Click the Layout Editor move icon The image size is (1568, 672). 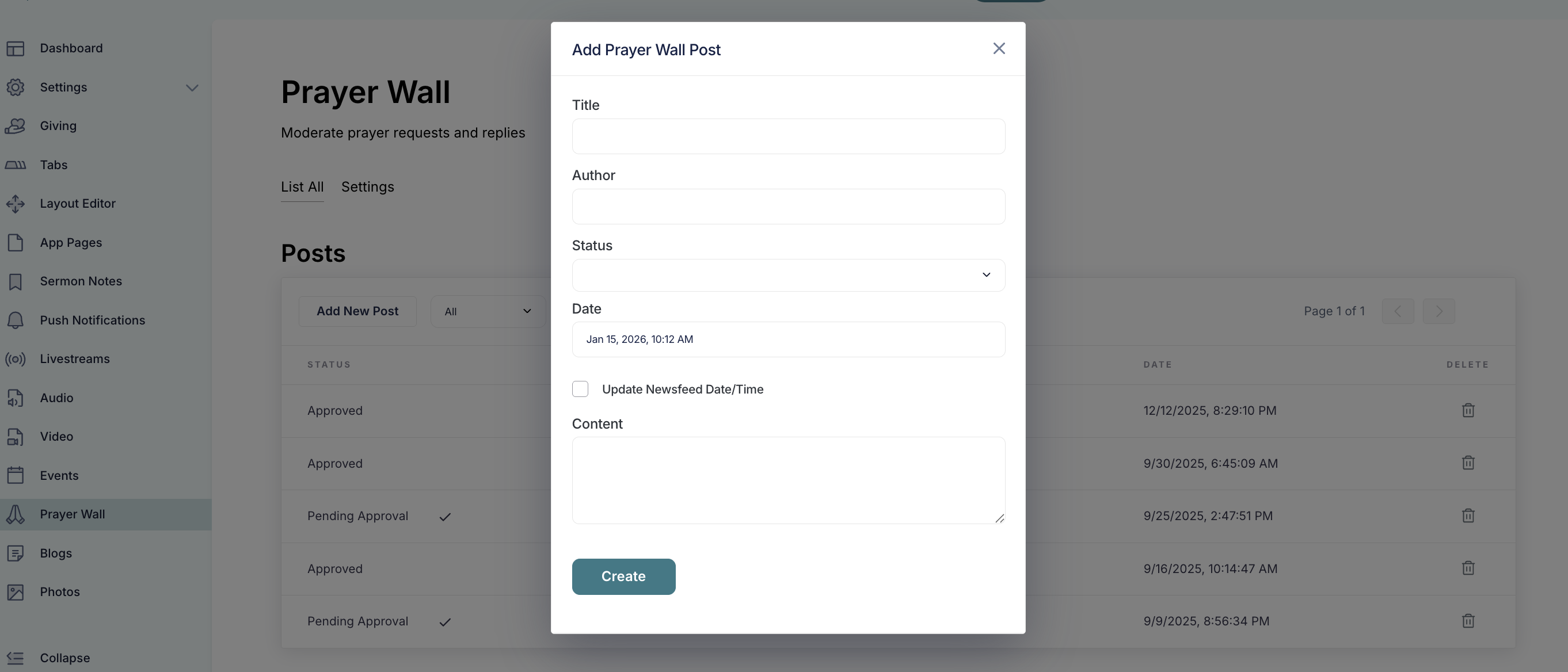15,204
